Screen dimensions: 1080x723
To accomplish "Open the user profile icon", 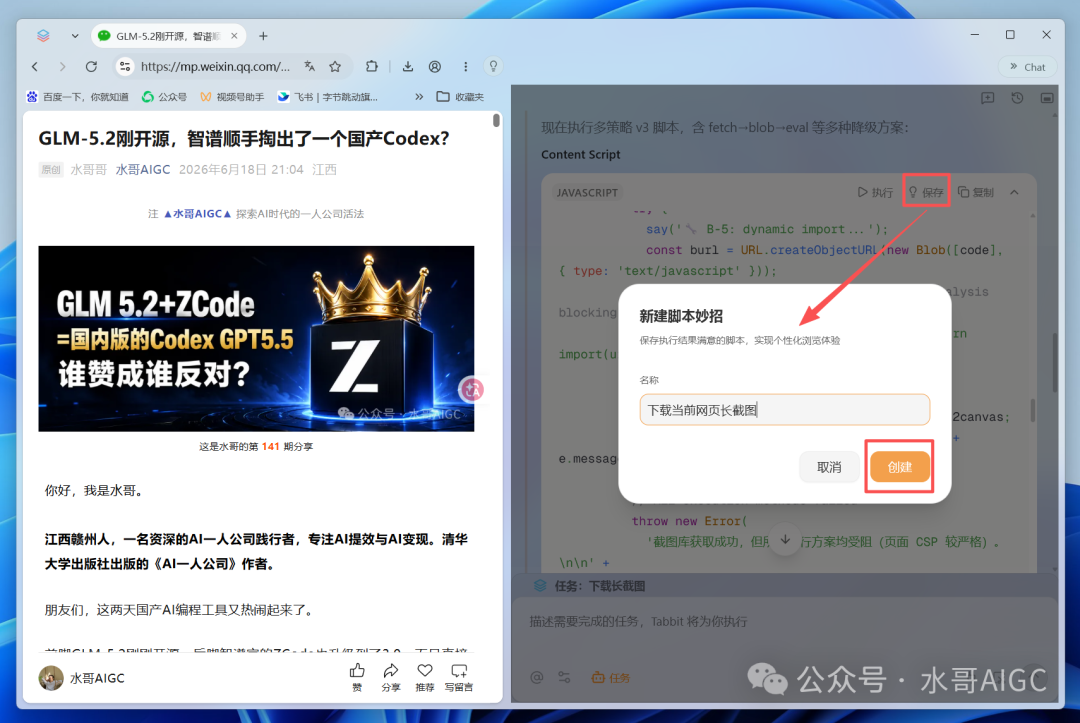I will pos(435,67).
